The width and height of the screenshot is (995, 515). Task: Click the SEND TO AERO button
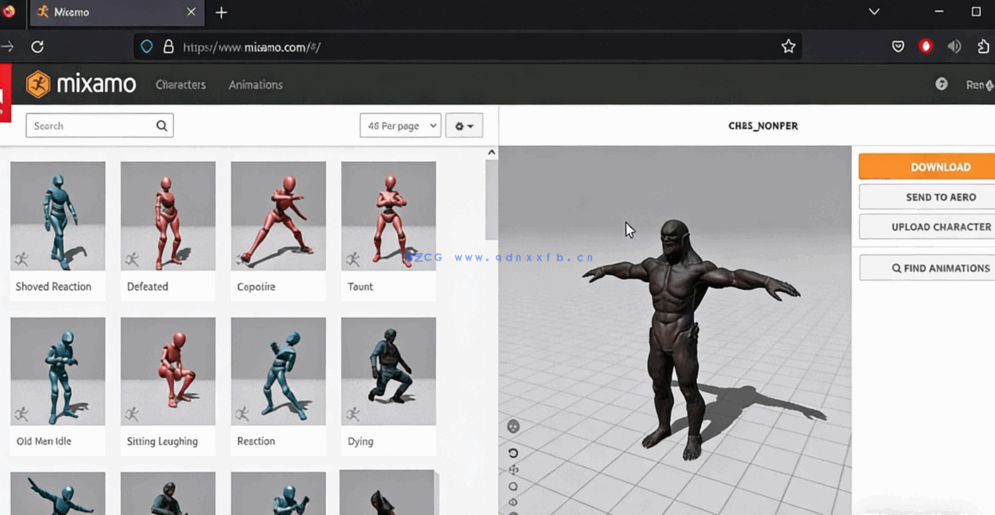tap(927, 197)
